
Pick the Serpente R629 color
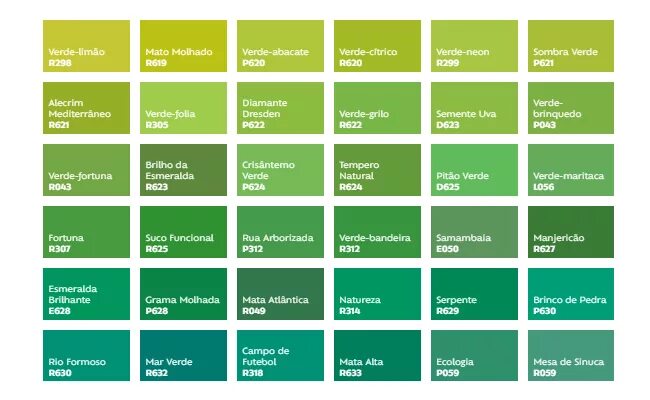[474, 294]
